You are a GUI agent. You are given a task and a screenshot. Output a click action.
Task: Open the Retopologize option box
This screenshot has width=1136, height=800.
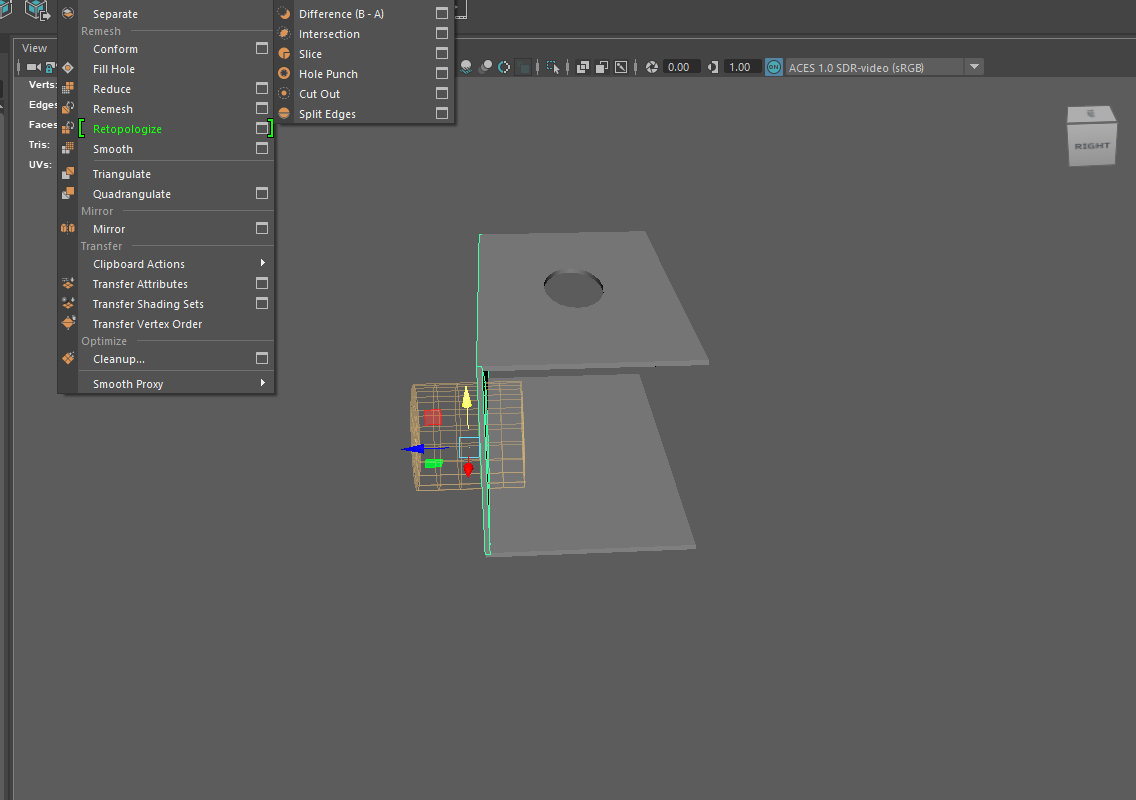pyautogui.click(x=262, y=129)
